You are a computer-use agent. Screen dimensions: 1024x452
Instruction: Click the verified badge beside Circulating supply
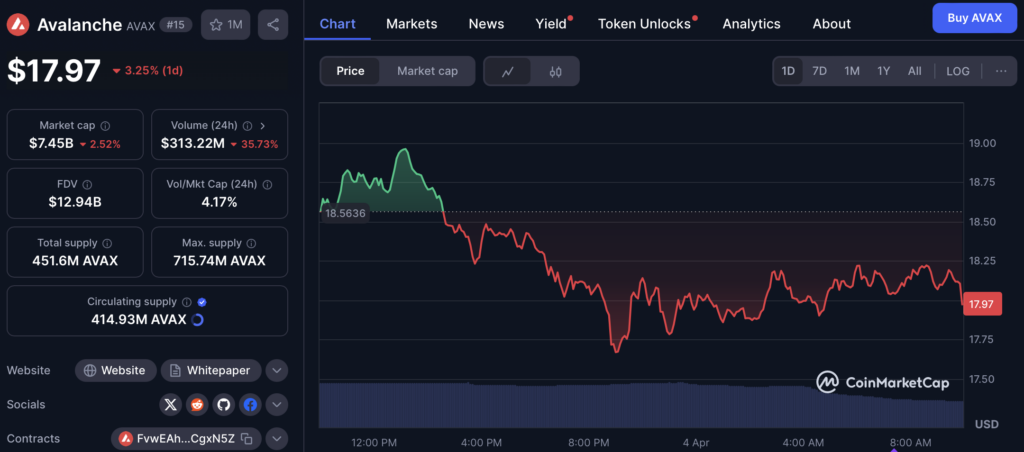(x=202, y=302)
